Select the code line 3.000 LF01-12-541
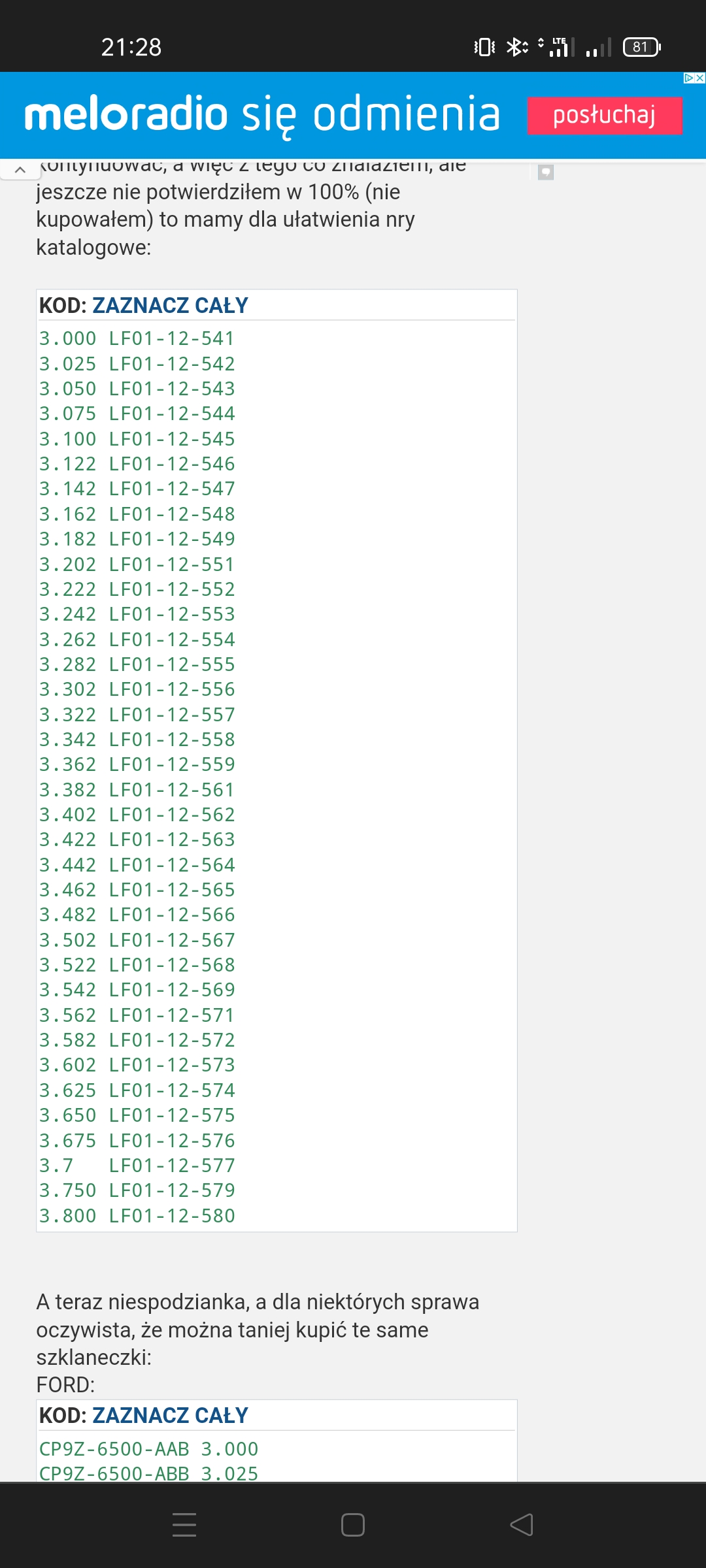The image size is (706, 1568). coord(137,338)
